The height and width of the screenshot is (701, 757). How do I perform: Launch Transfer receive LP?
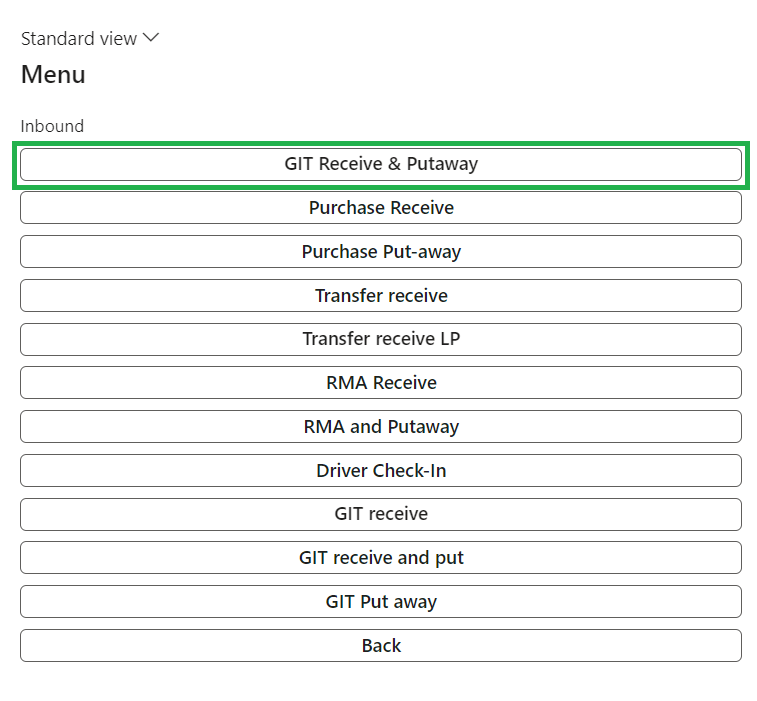tap(380, 339)
